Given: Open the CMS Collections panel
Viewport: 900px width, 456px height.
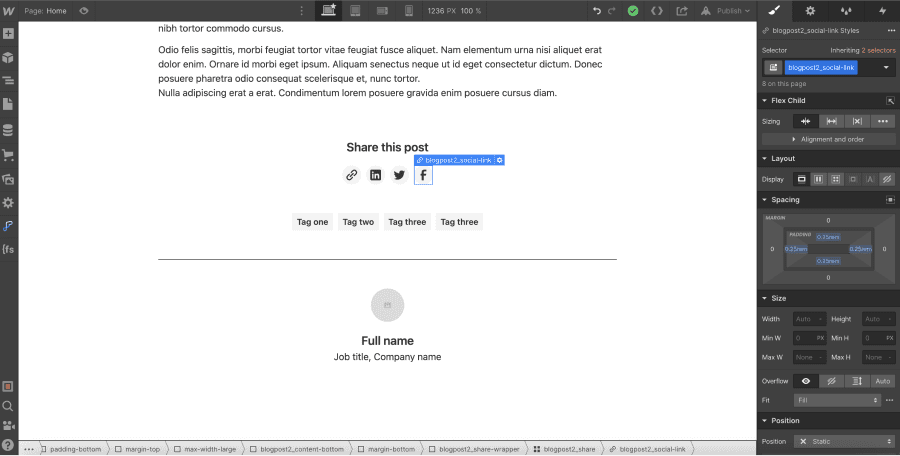Looking at the screenshot, I should 8,130.
